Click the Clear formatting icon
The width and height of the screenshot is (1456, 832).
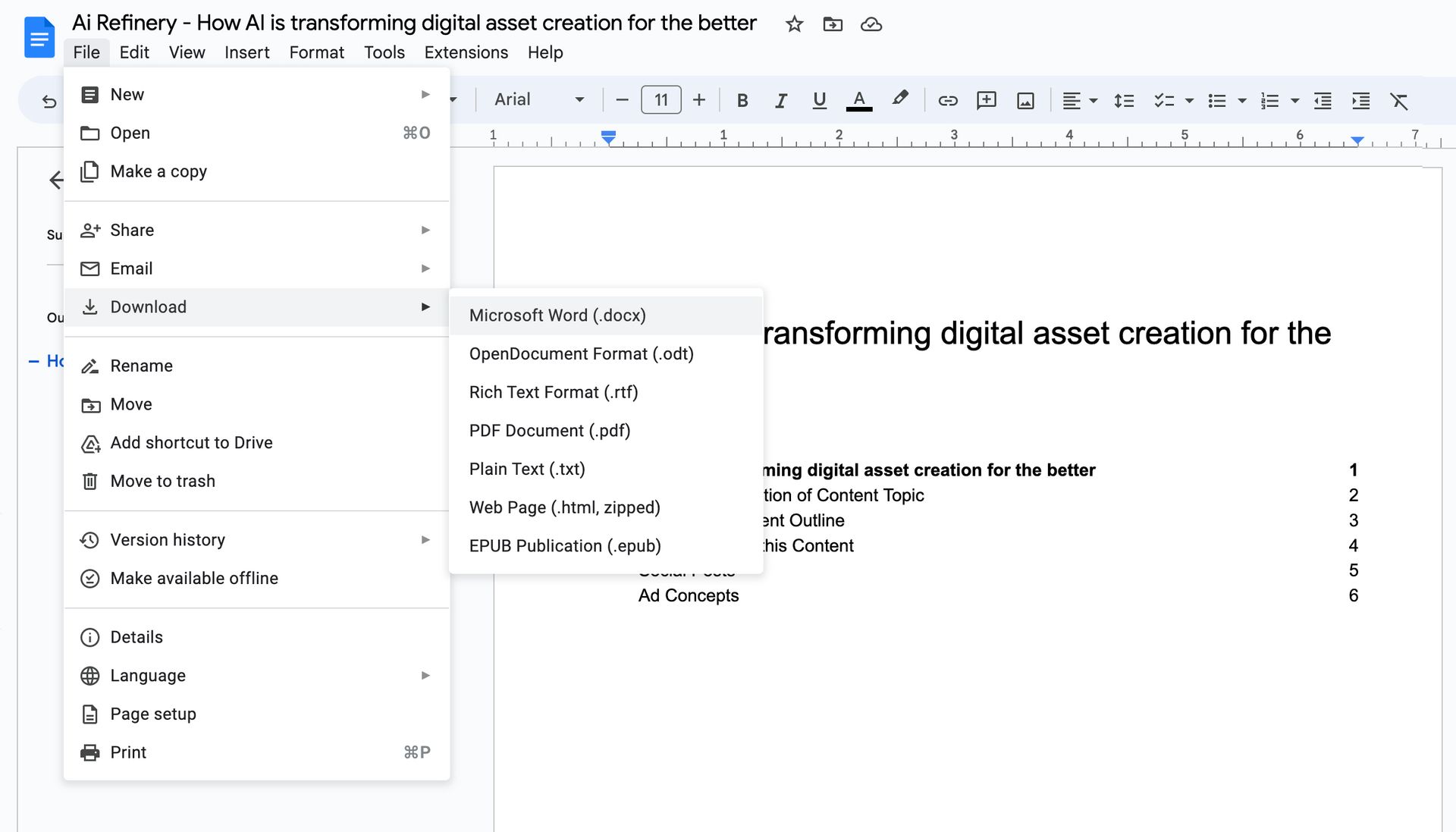[x=1399, y=99]
